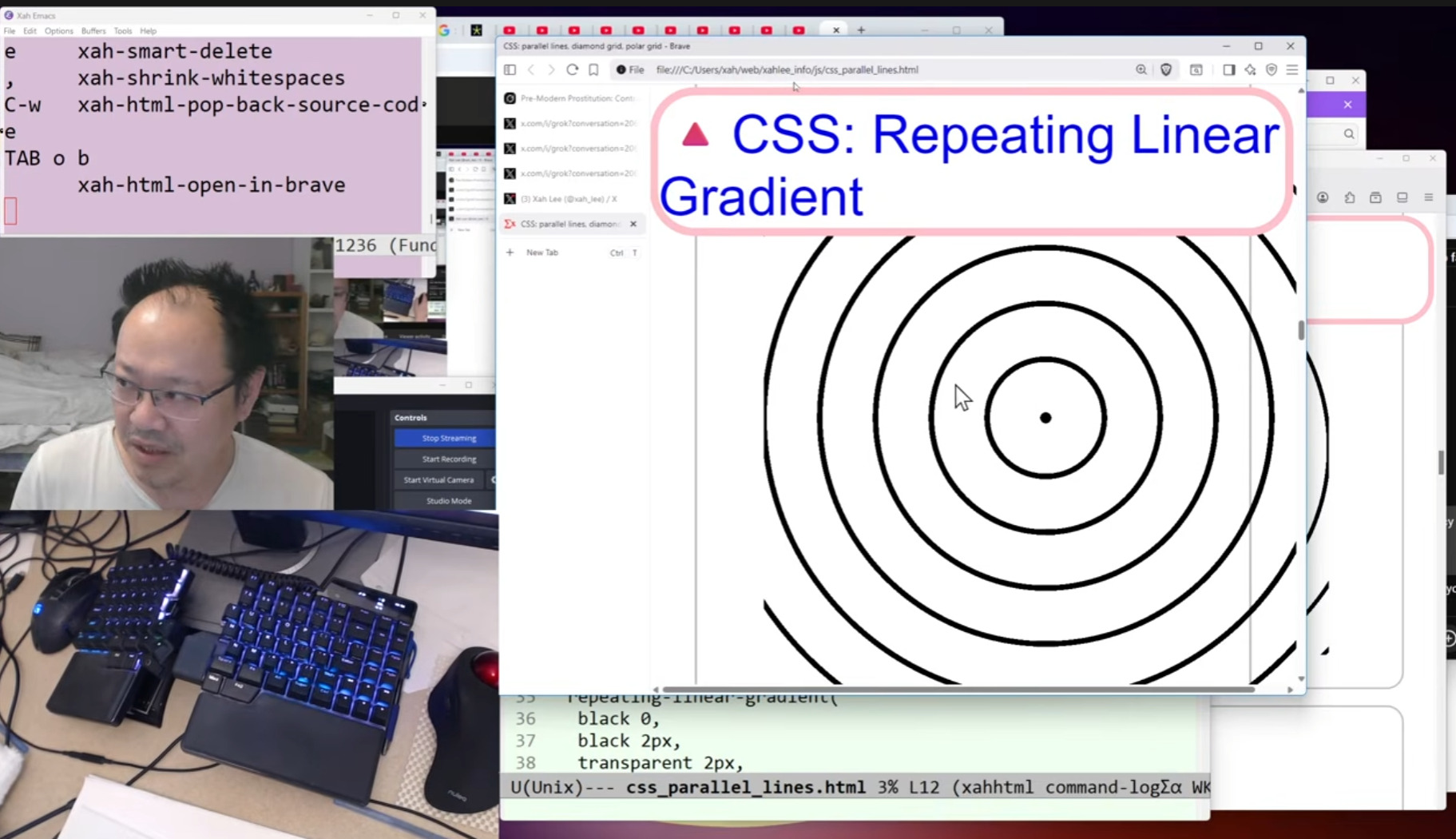
Task: Click the scroll-up arrow of Brave page scrollbar
Action: coord(1301,91)
